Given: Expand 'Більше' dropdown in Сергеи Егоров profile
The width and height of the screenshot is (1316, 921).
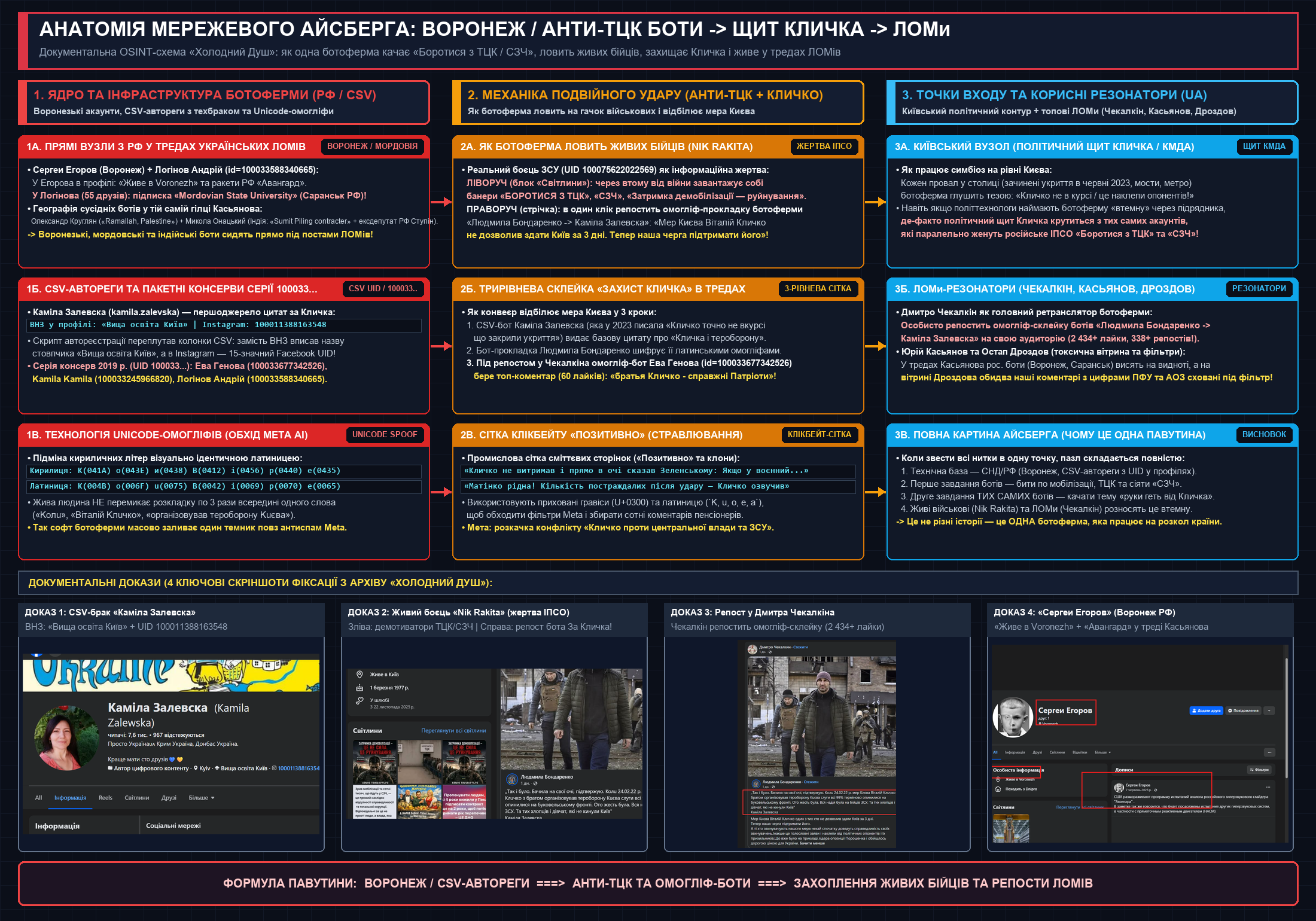Looking at the screenshot, I should (x=1102, y=752).
